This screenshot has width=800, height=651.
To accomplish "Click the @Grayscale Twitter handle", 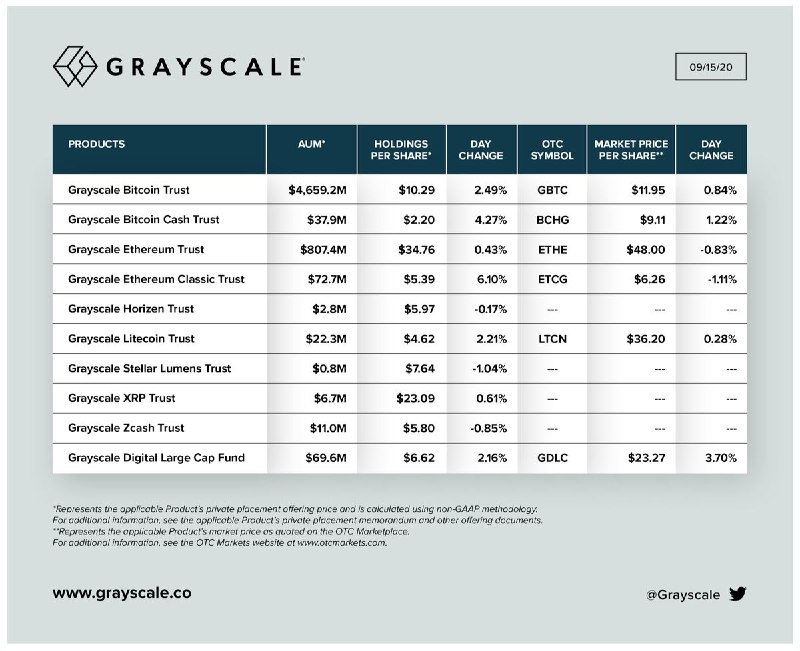I will 685,594.
